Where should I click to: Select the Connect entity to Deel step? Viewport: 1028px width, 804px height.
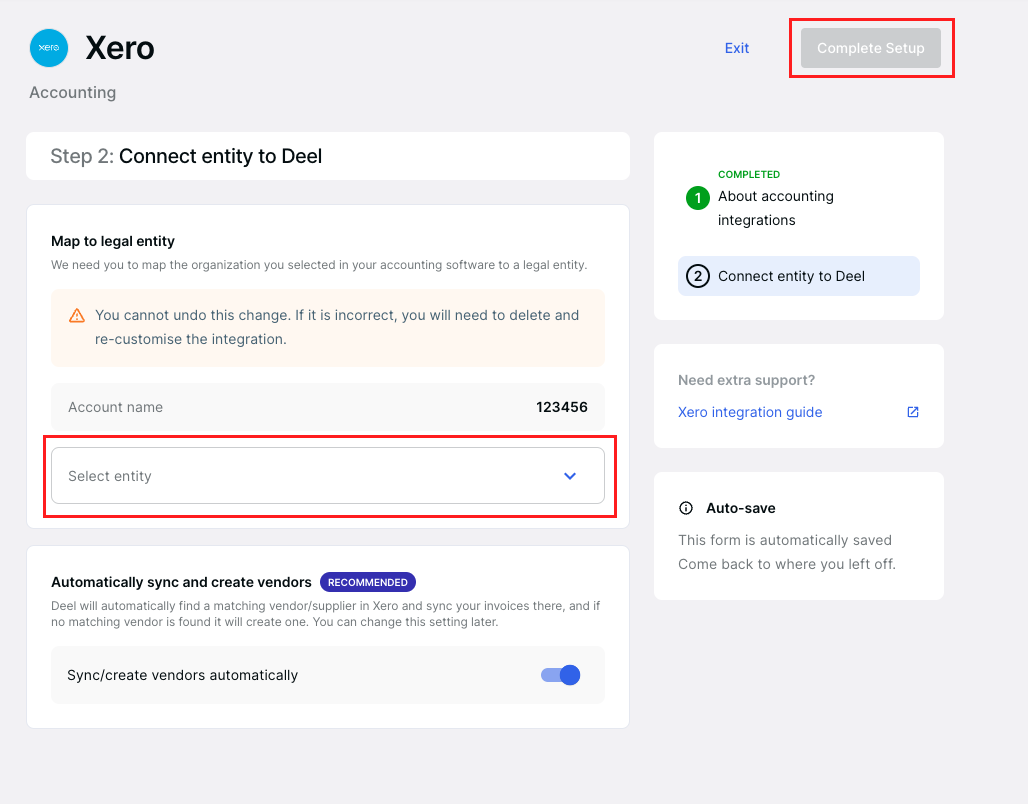point(799,276)
